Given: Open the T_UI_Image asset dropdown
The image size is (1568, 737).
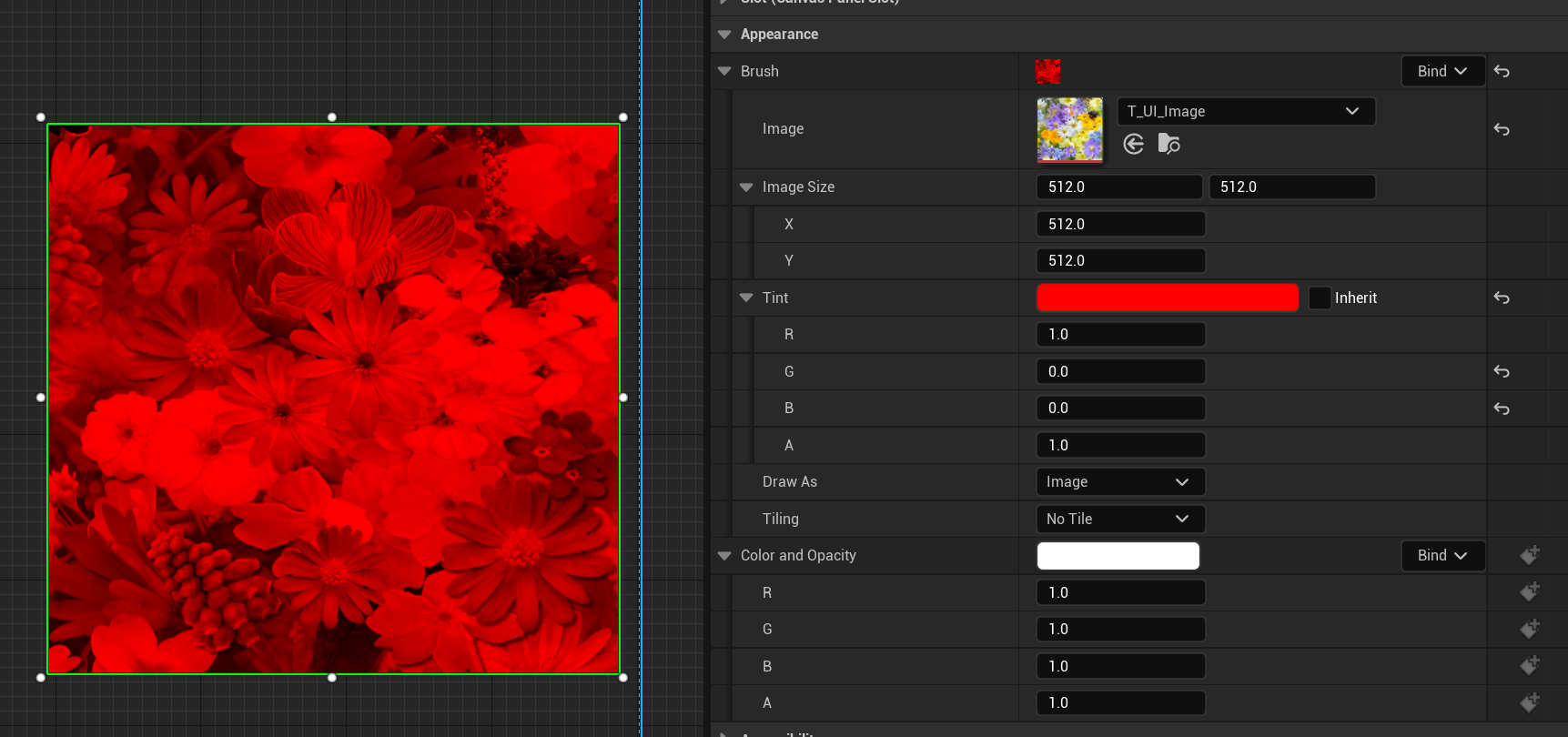Looking at the screenshot, I should 1246,111.
